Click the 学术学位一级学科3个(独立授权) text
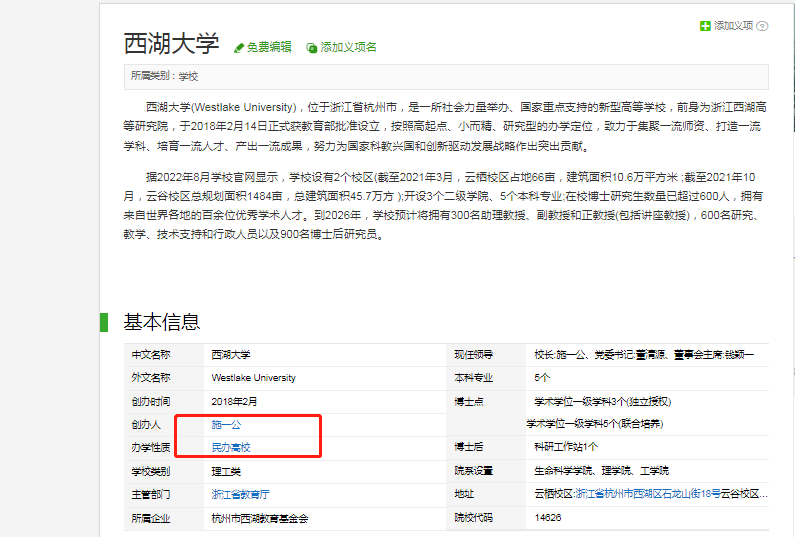 point(603,402)
